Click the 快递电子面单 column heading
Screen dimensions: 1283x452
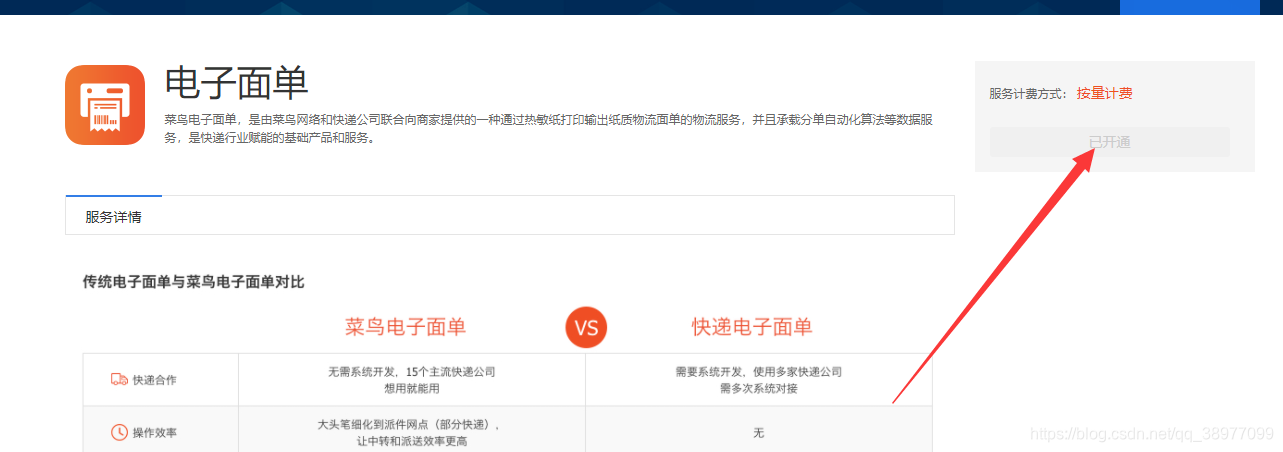pyautogui.click(x=752, y=327)
